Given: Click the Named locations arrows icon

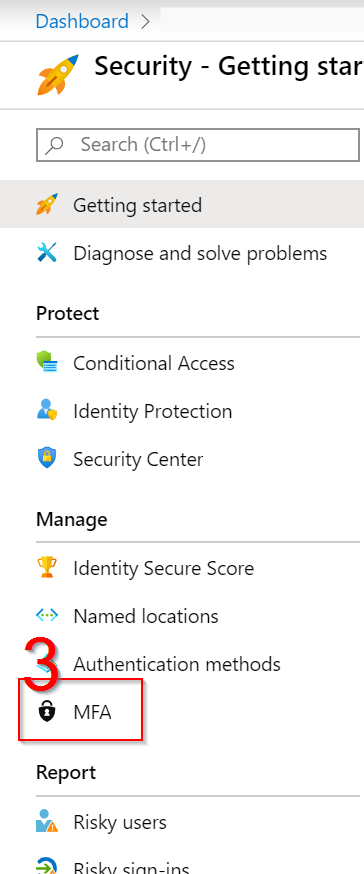Looking at the screenshot, I should (47, 616).
